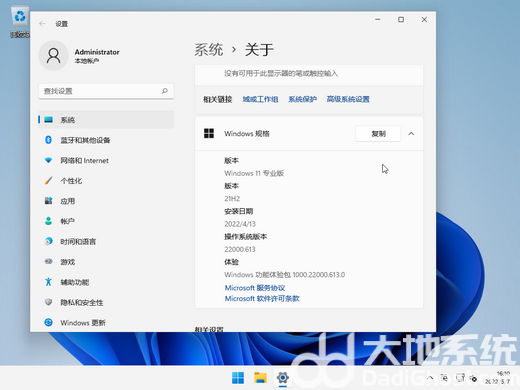Click the volume icon in system tray

[x=473, y=378]
